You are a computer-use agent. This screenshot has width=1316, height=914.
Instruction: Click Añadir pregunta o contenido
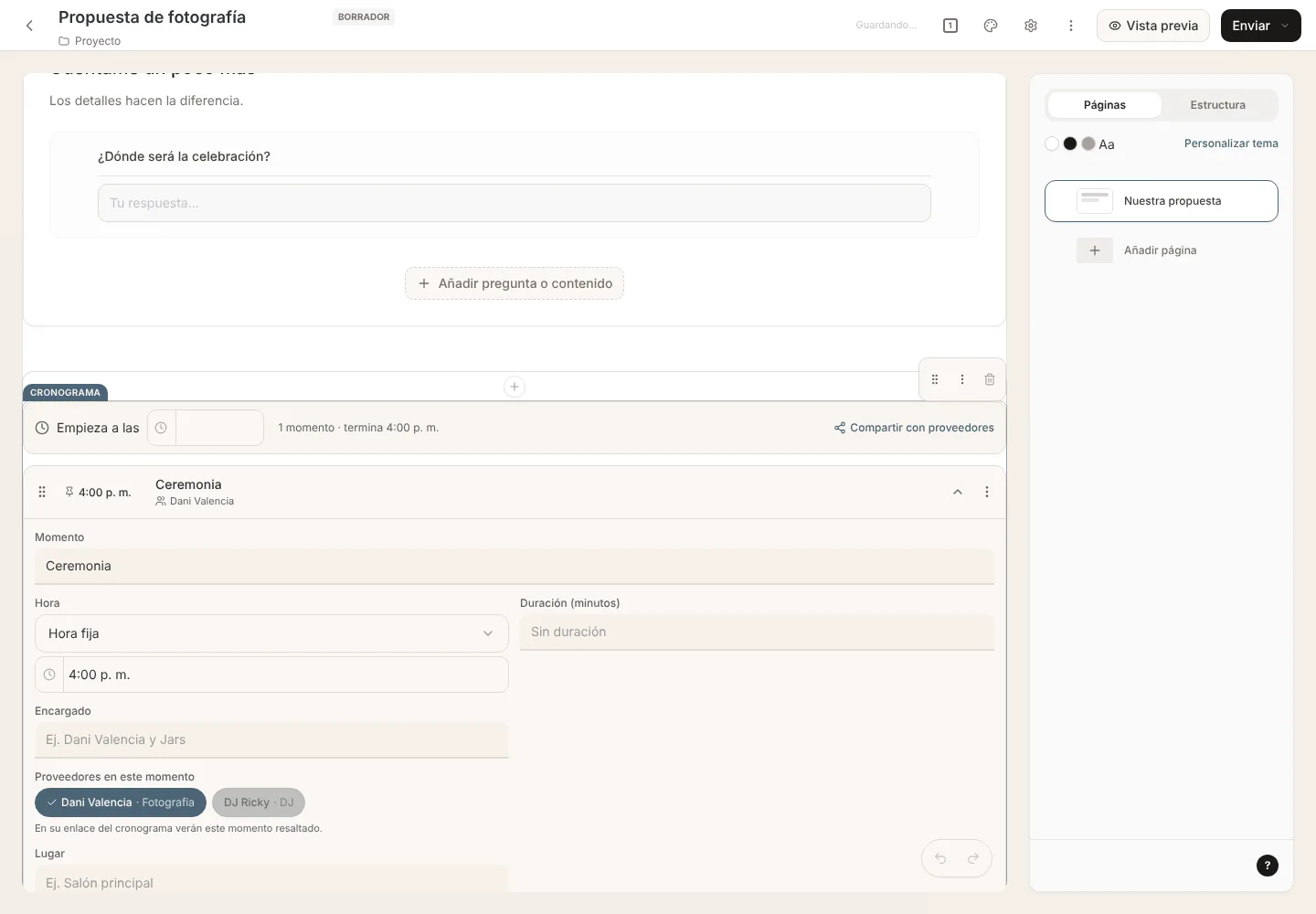(x=515, y=283)
